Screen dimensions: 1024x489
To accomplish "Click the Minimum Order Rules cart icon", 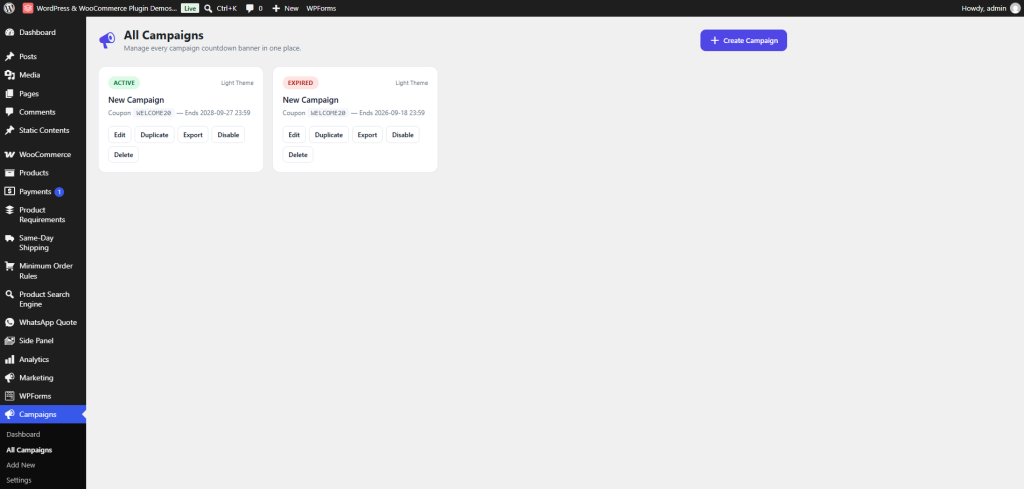I will [9, 266].
